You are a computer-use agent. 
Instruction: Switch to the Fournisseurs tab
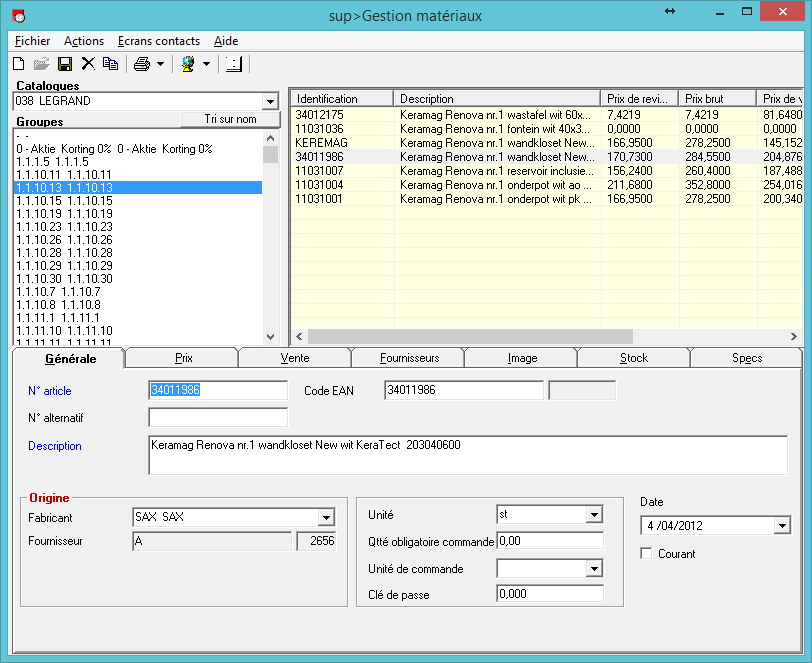pos(409,358)
